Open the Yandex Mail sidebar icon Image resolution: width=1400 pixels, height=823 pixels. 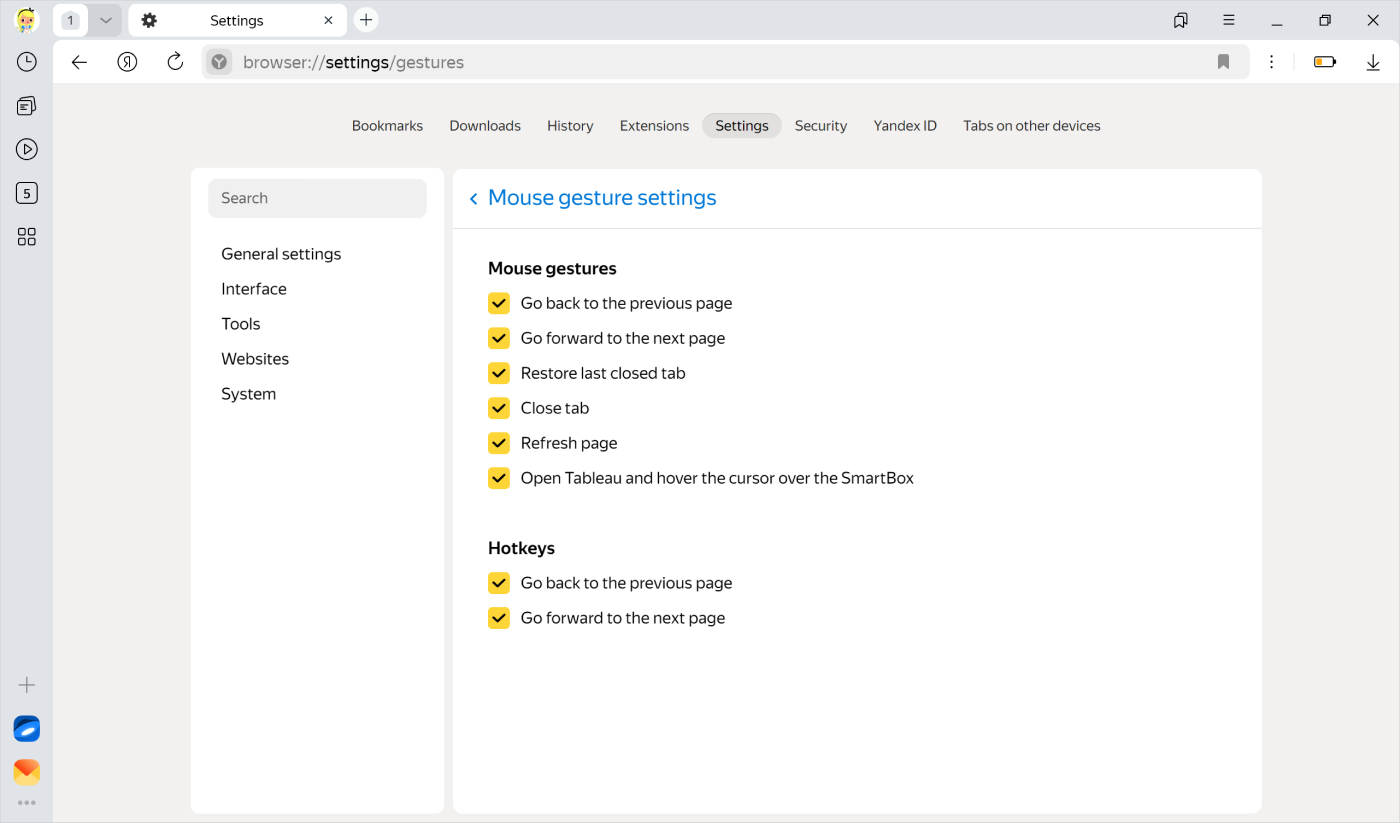(x=27, y=772)
